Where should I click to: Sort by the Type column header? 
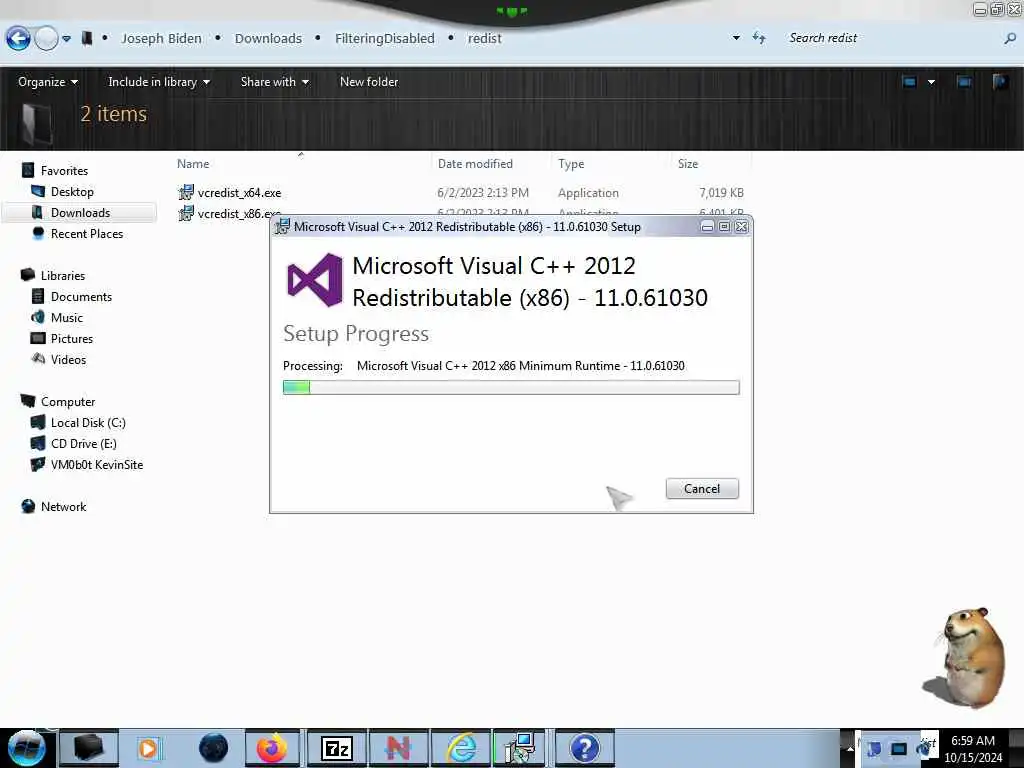571,164
